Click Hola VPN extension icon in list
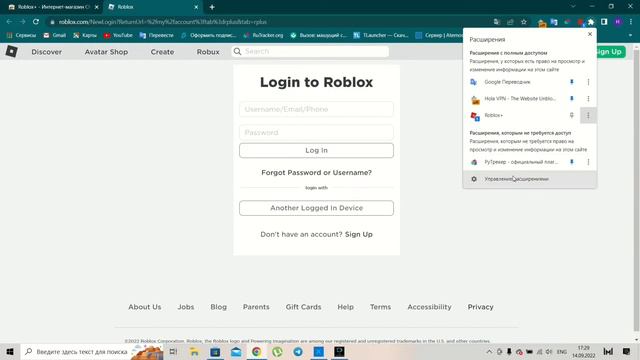 [x=475, y=99]
